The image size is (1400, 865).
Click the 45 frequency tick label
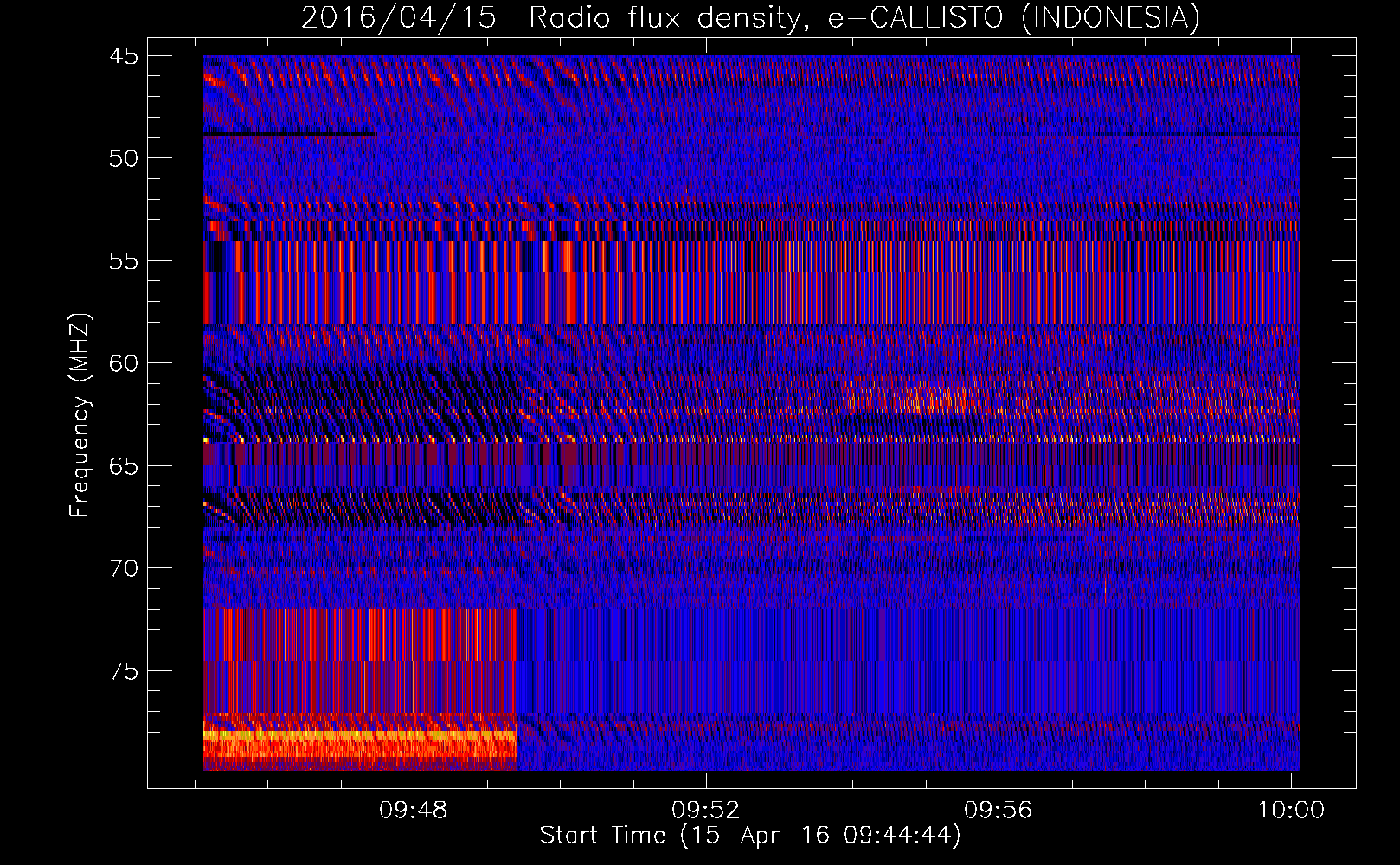(123, 56)
